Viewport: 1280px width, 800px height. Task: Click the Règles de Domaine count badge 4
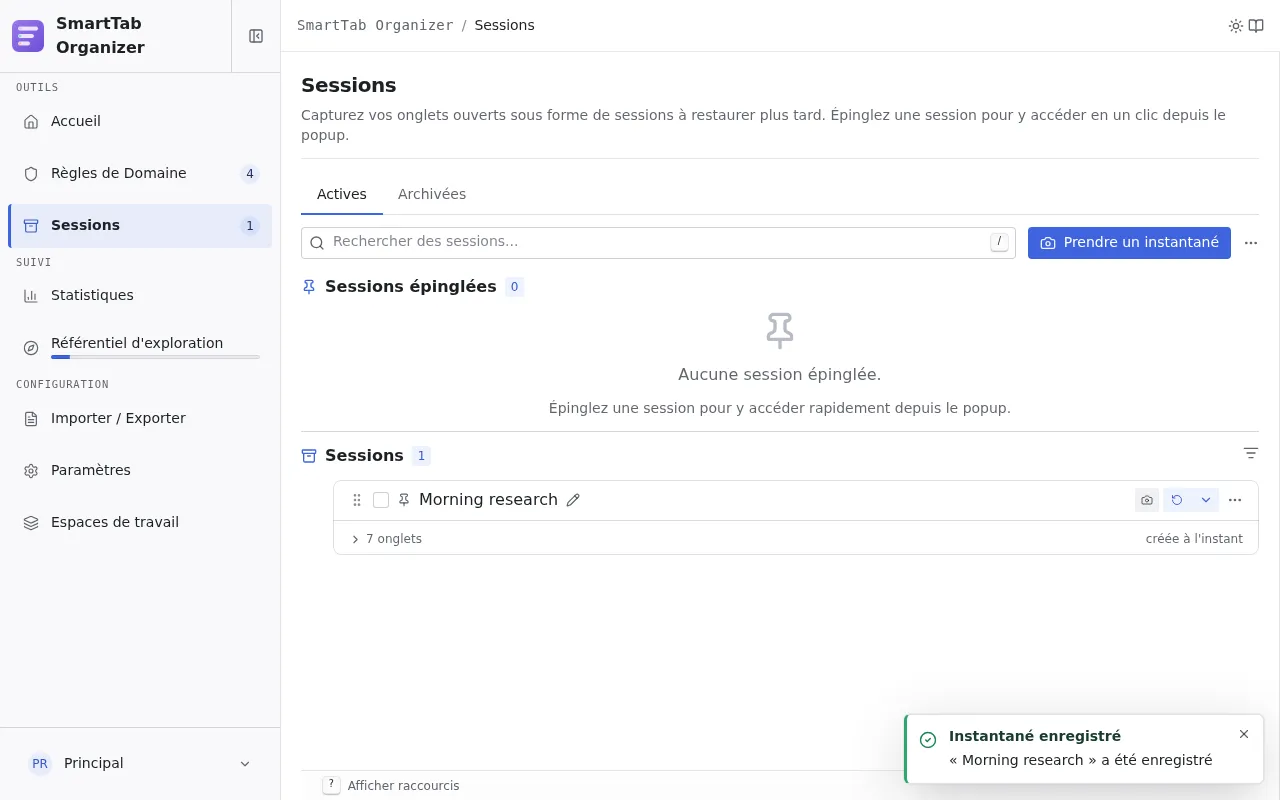click(x=250, y=174)
